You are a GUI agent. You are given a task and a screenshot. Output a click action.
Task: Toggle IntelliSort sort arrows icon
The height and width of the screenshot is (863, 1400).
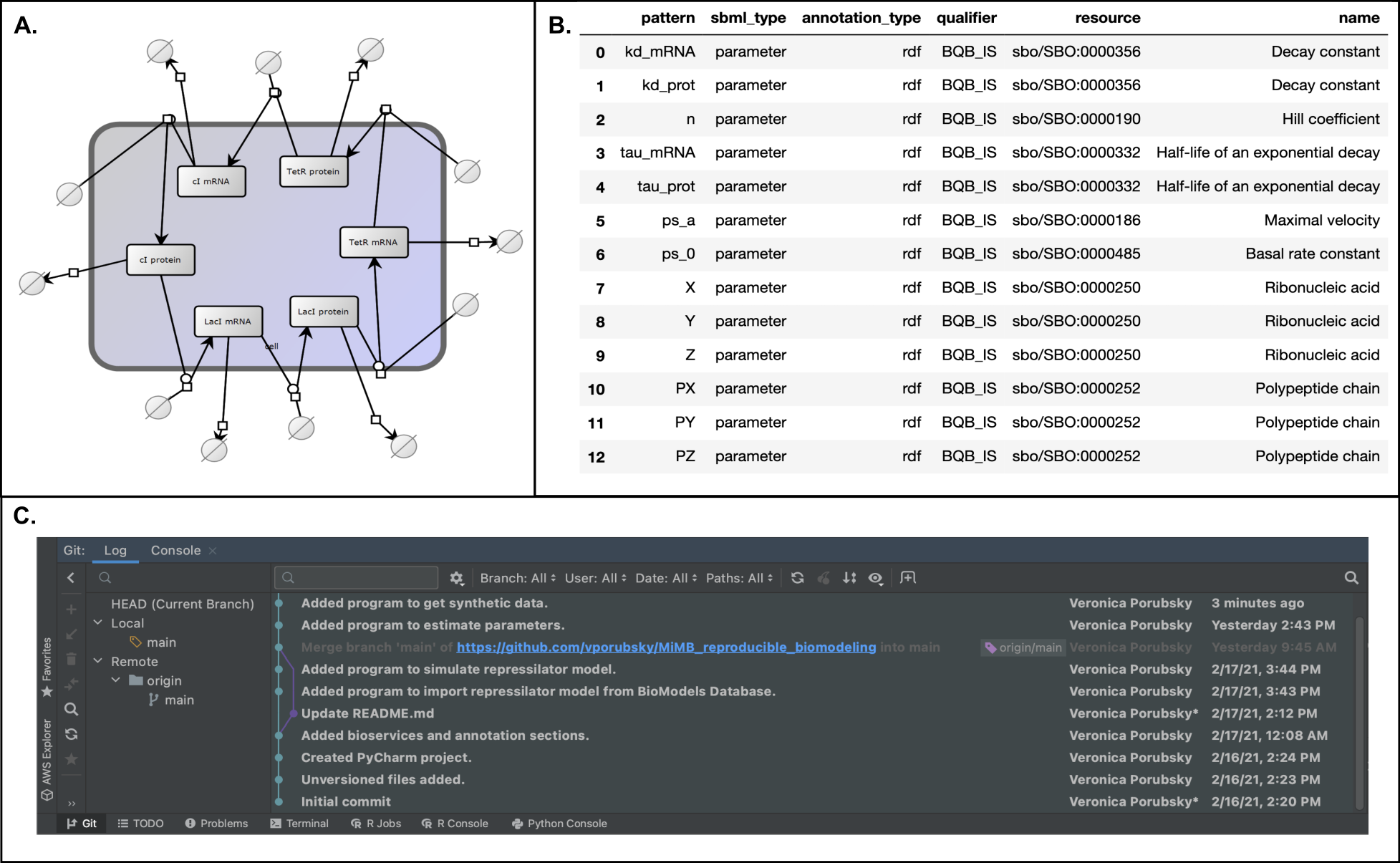pos(849,578)
